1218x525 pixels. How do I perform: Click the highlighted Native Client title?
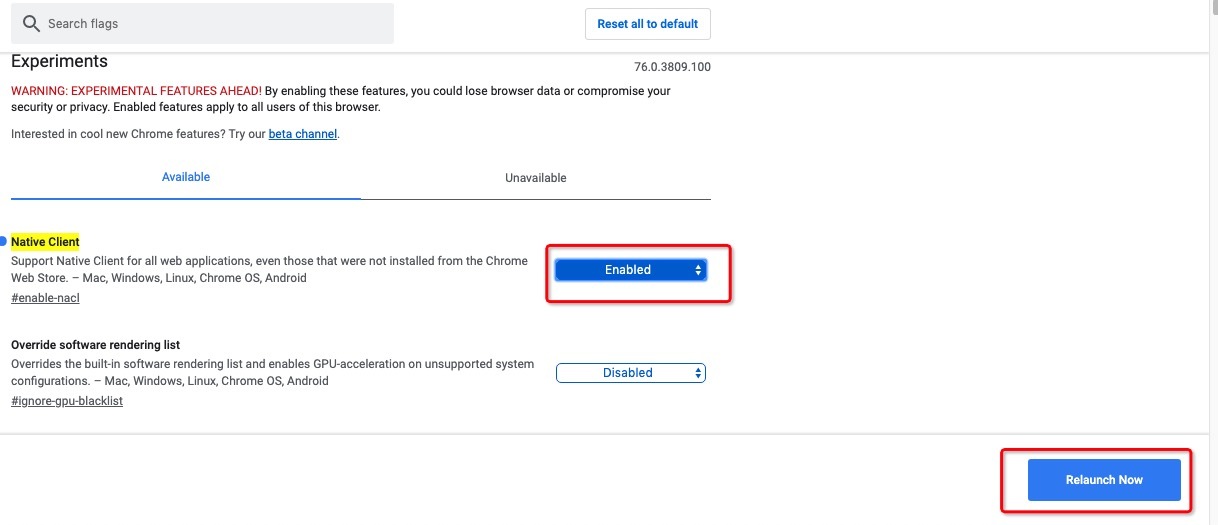pos(45,242)
